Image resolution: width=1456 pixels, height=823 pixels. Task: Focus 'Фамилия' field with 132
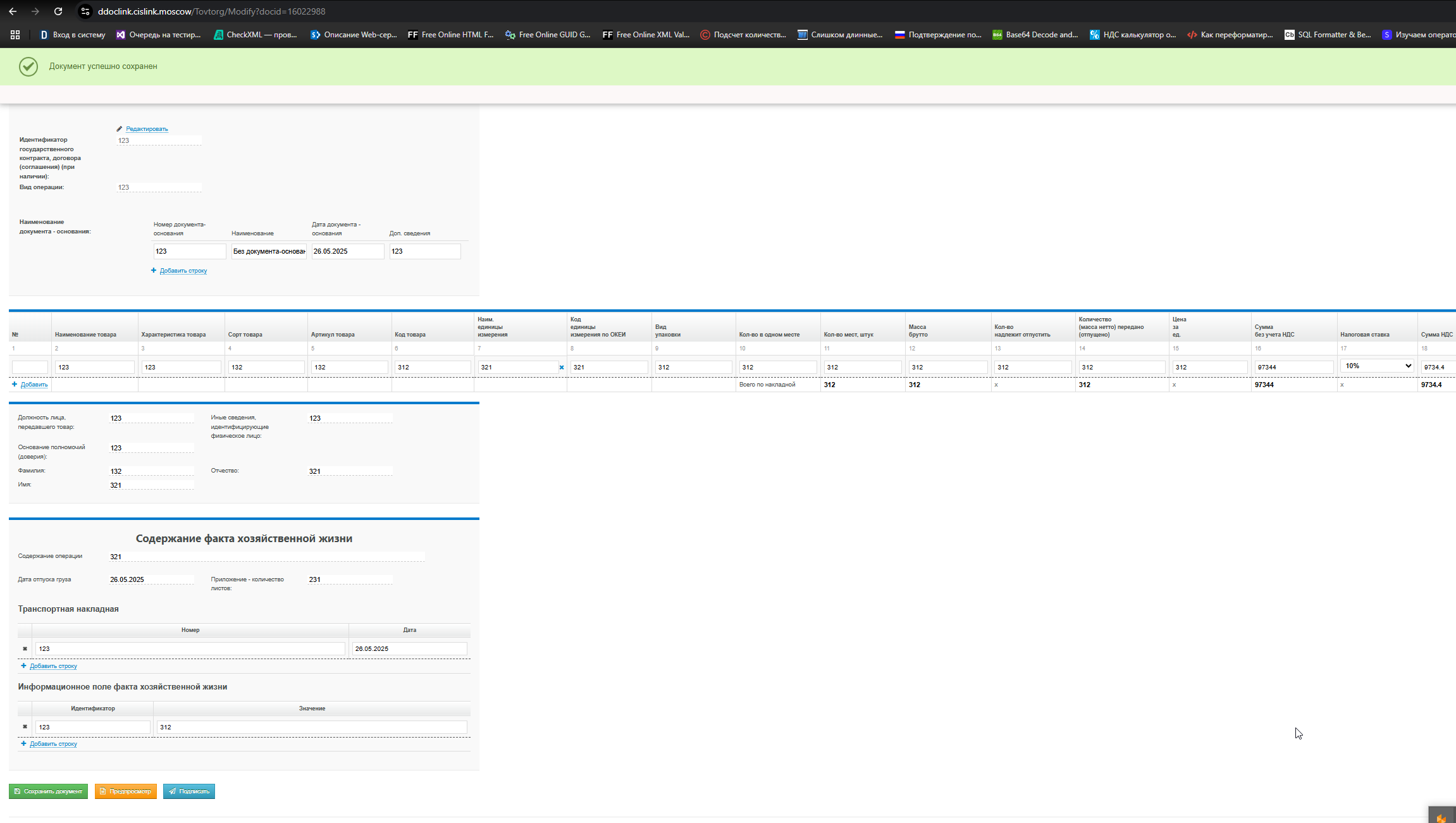(151, 471)
